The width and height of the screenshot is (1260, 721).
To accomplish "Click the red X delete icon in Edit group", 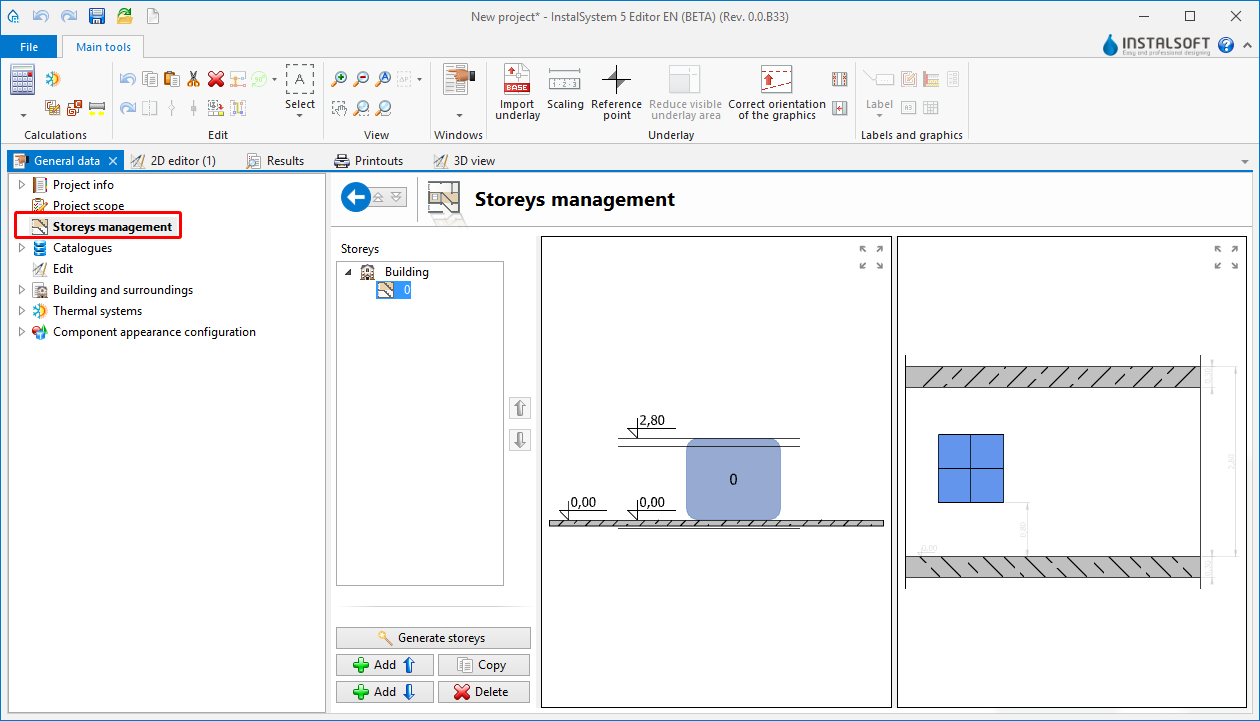I will coord(216,79).
